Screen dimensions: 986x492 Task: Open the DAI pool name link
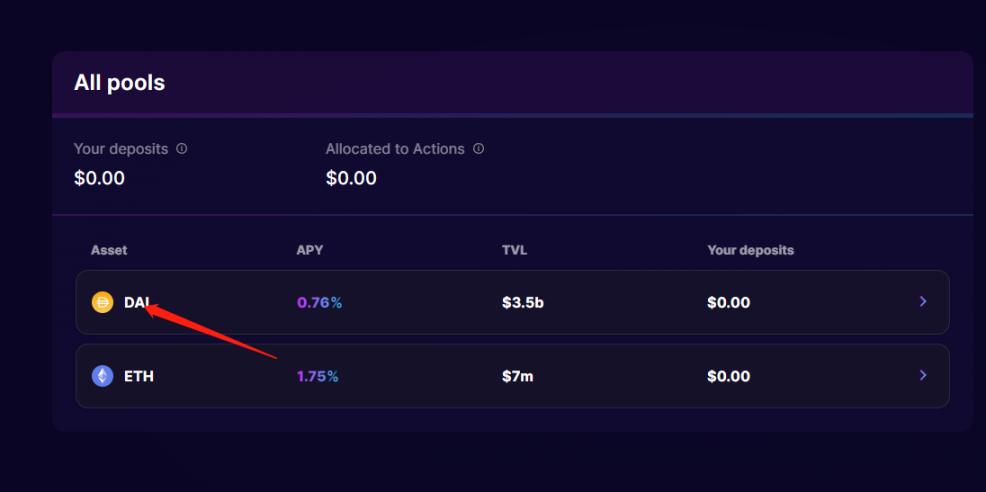(136, 302)
